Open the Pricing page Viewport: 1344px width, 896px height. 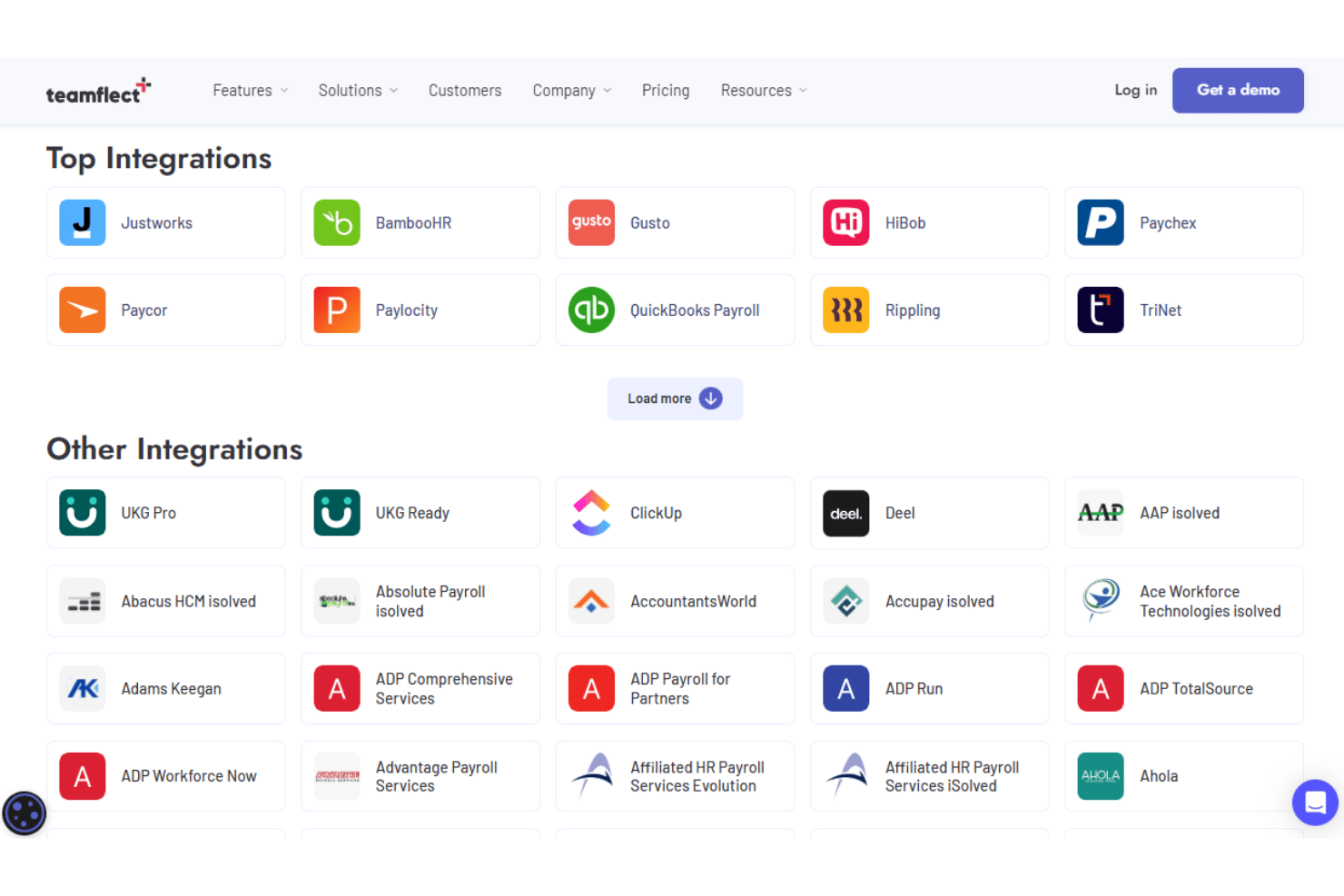point(666,91)
